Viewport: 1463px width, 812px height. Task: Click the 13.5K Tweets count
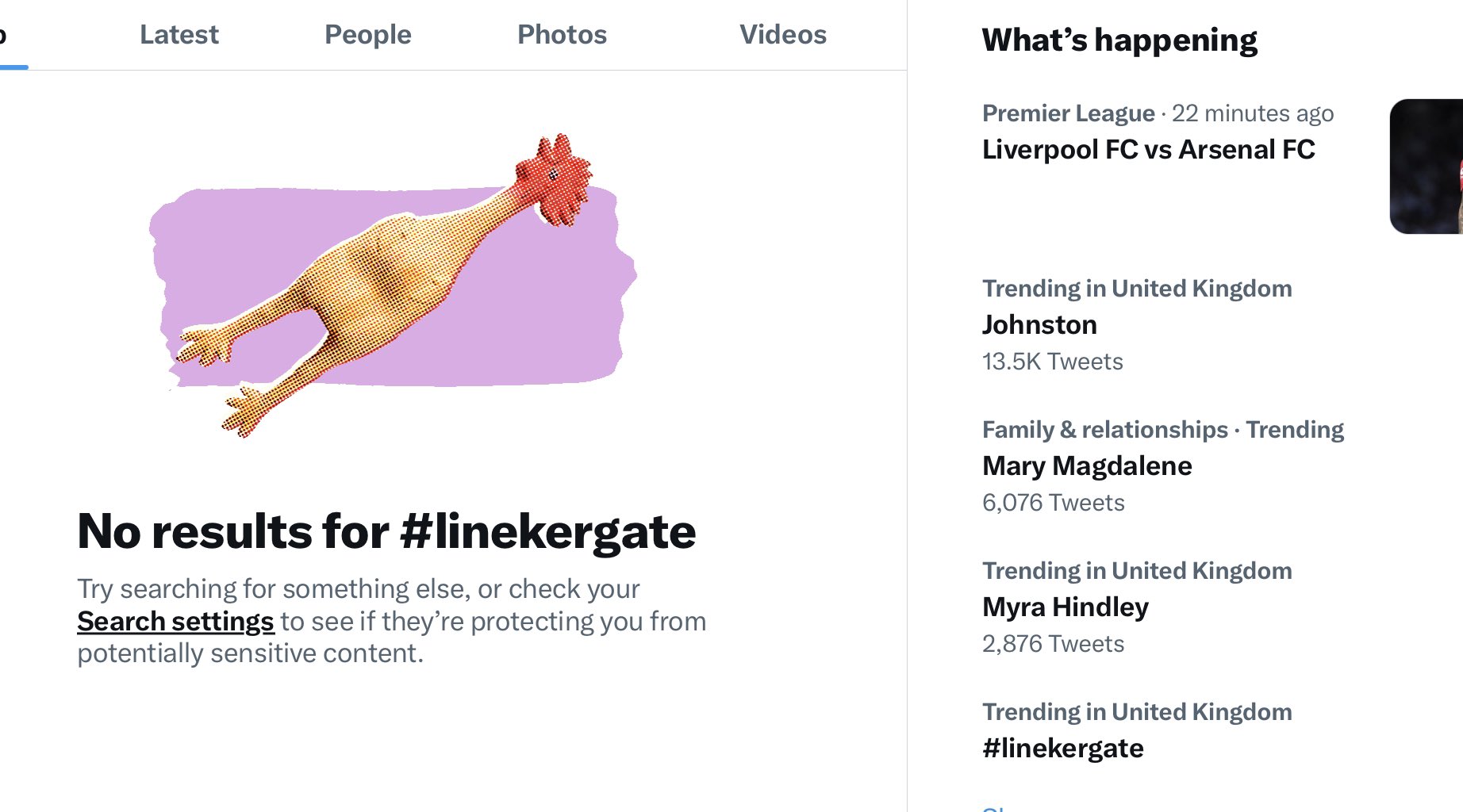[1053, 362]
